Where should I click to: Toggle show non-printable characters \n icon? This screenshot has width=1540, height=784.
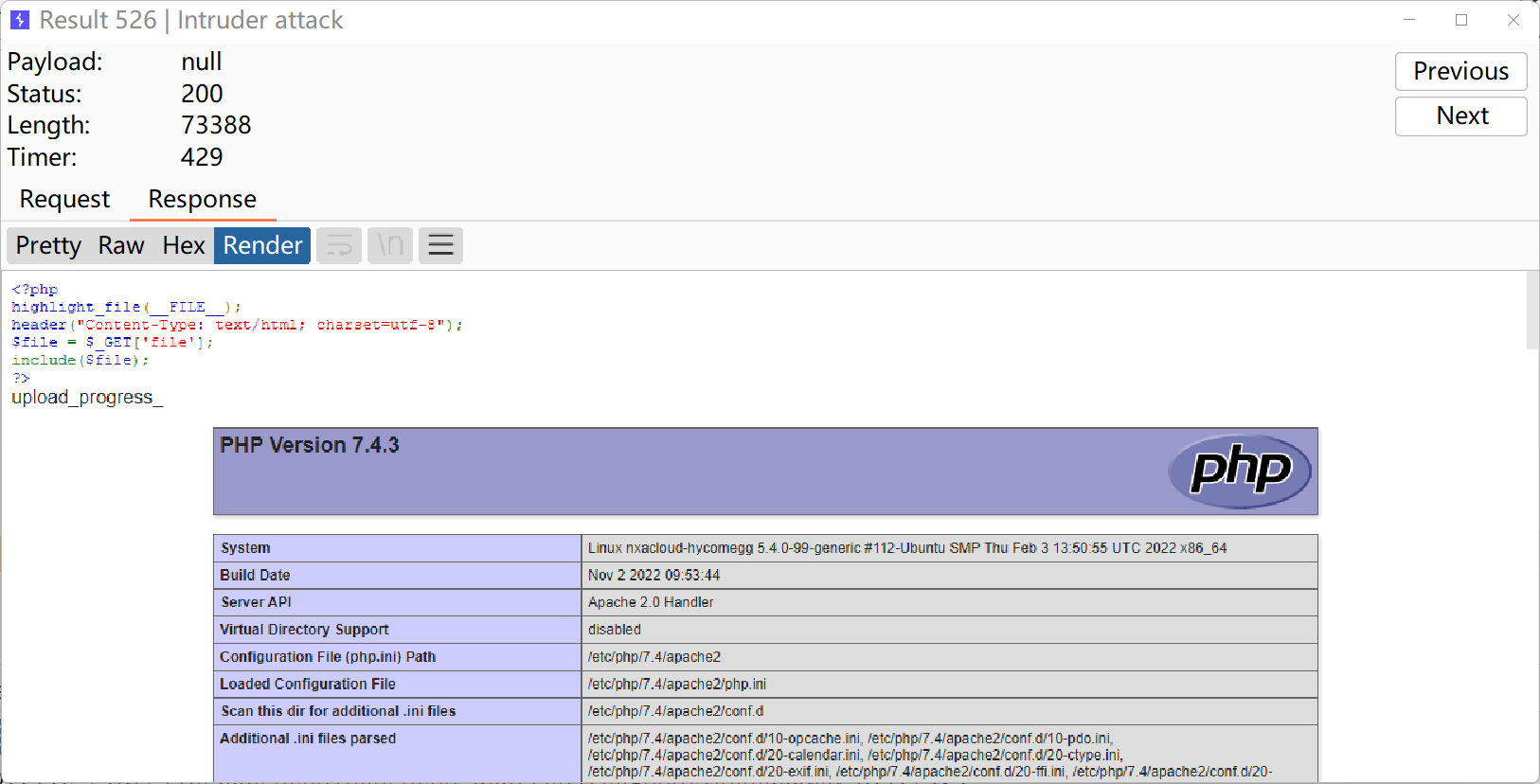click(x=390, y=246)
